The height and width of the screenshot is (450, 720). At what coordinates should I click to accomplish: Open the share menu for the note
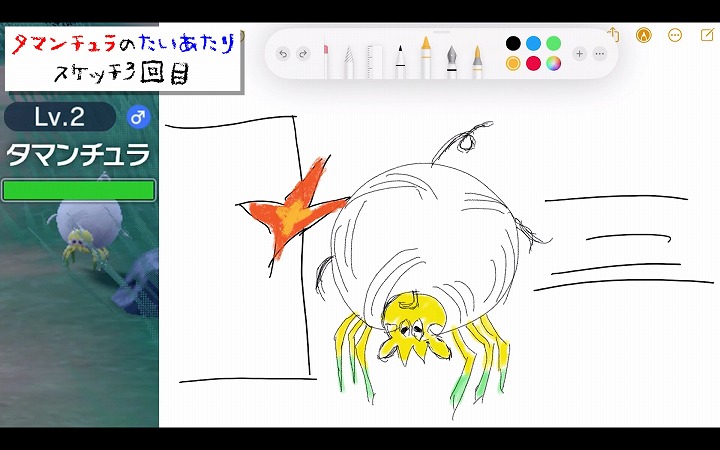click(613, 35)
